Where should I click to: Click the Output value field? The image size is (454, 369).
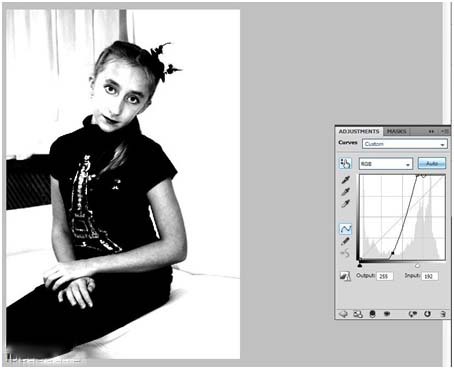tap(384, 276)
